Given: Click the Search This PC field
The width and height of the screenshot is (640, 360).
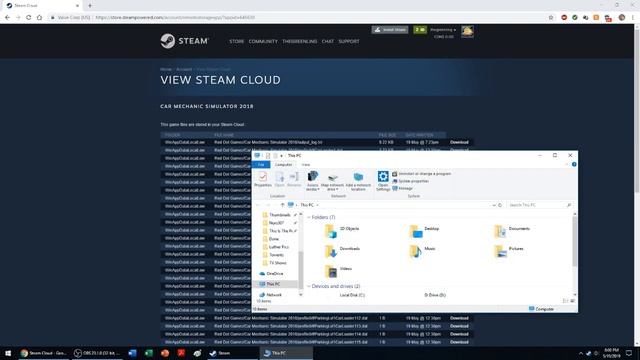Looking at the screenshot, I should click(x=540, y=205).
